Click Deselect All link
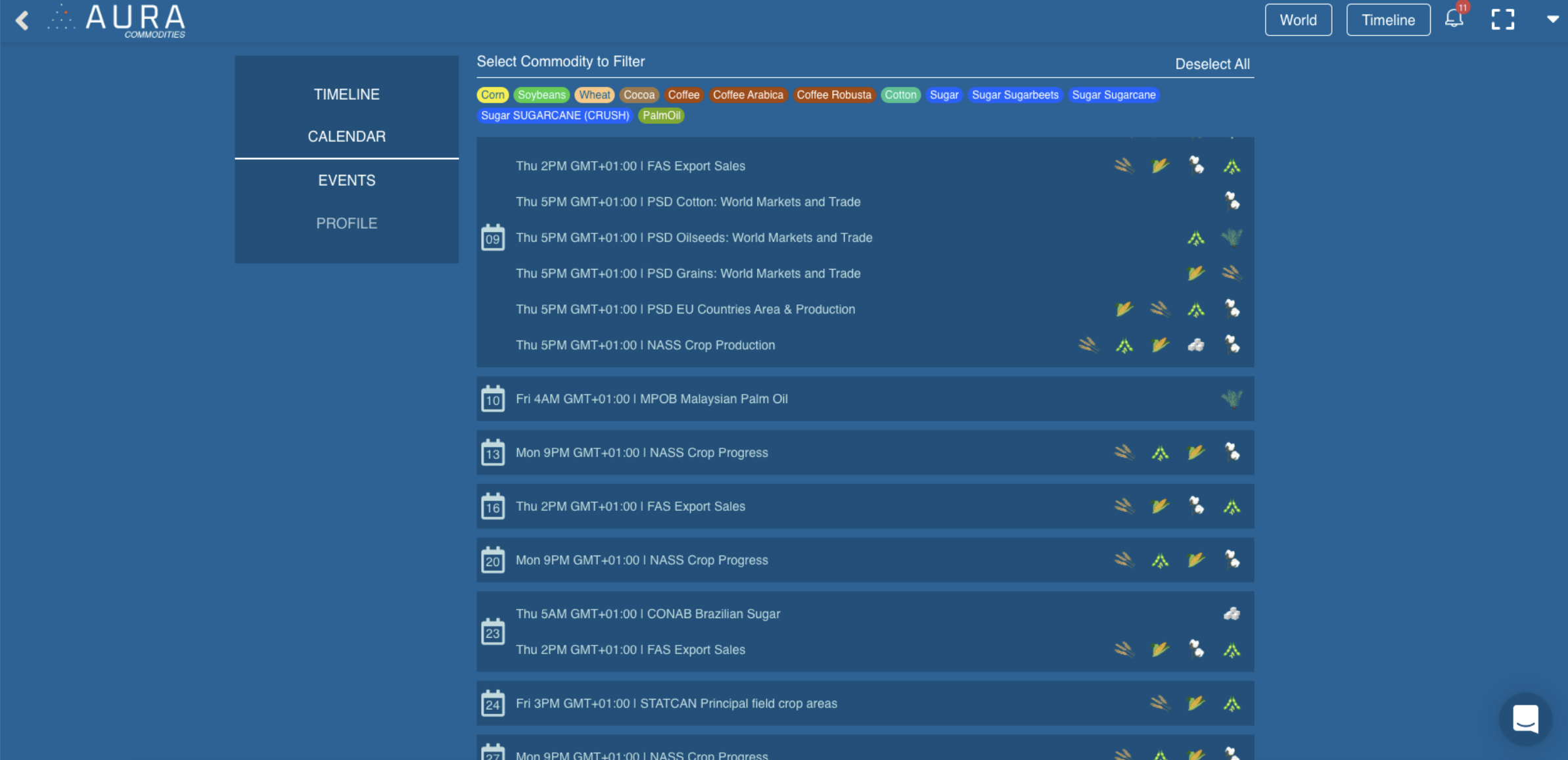The height and width of the screenshot is (760, 1568). point(1212,64)
